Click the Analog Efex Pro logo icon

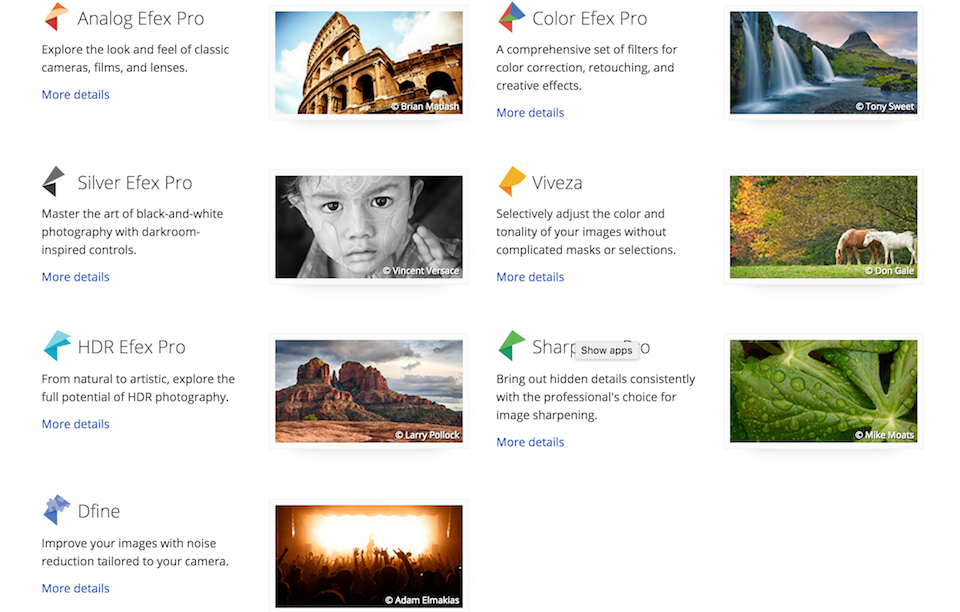click(56, 17)
